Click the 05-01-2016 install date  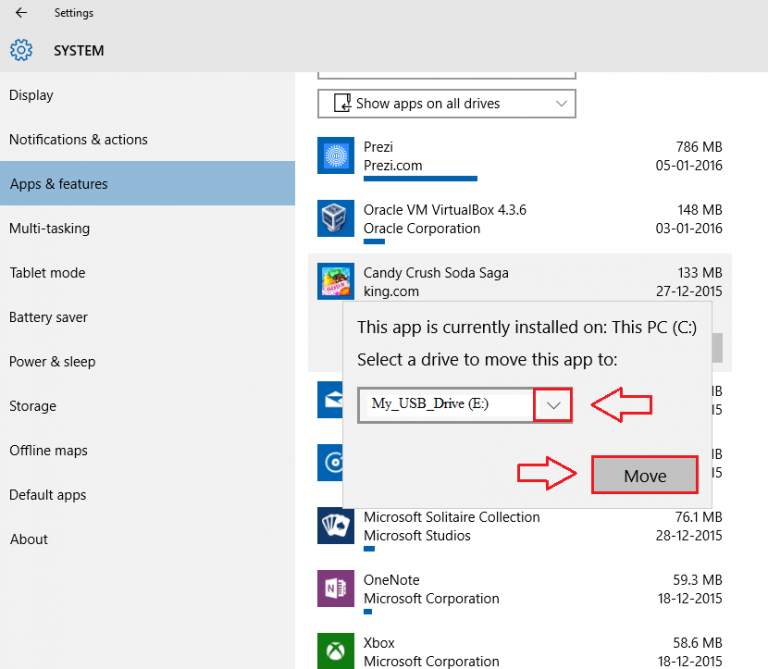click(689, 166)
